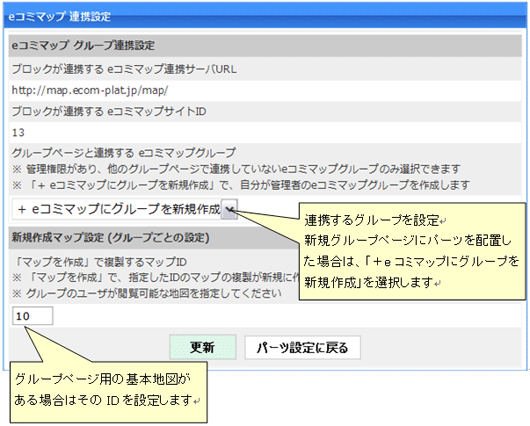This screenshot has height=426, width=530.
Task: Click the 指定したIDのマップの複製 note line
Action: tap(156, 277)
